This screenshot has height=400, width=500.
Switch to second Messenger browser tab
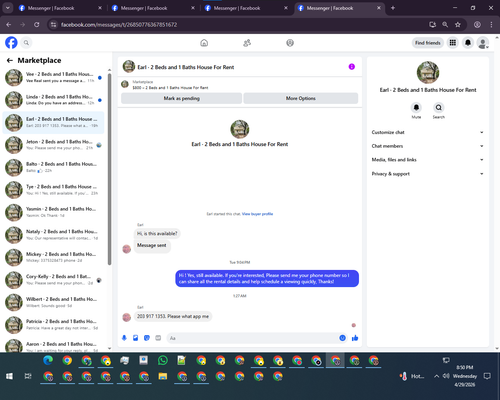(152, 8)
